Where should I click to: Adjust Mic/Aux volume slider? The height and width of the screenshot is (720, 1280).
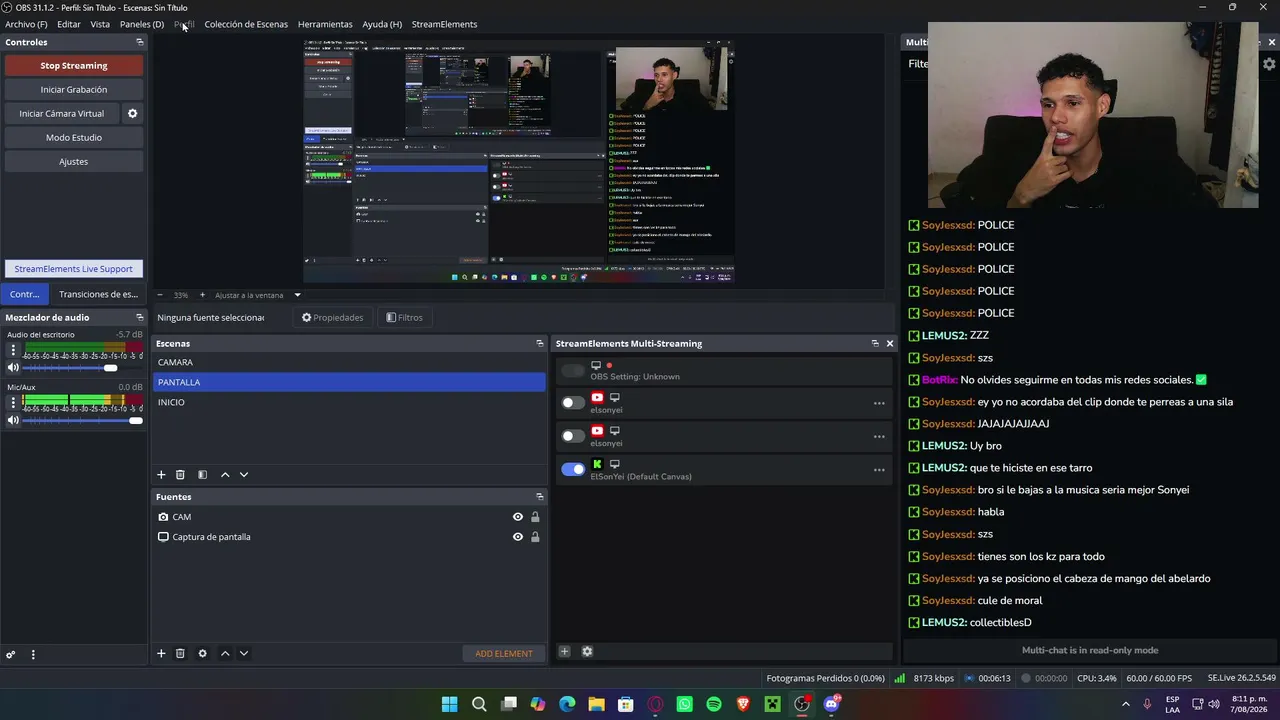tap(83, 420)
